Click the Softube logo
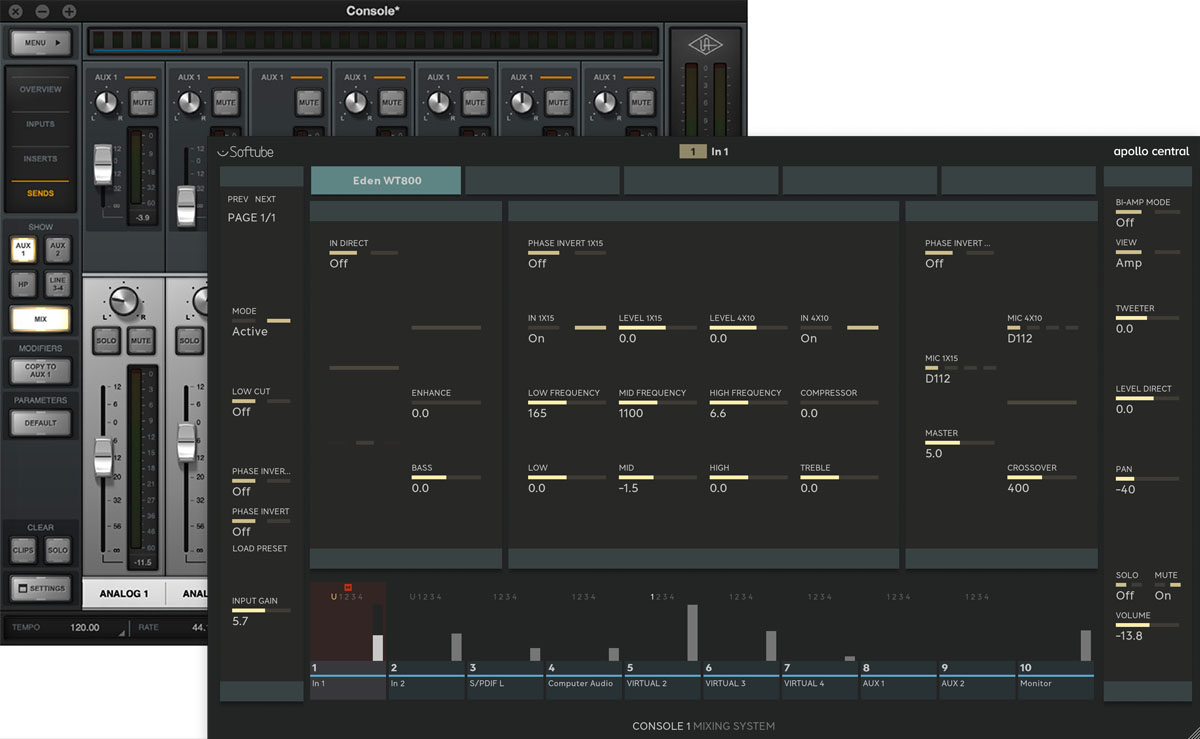 tap(246, 152)
